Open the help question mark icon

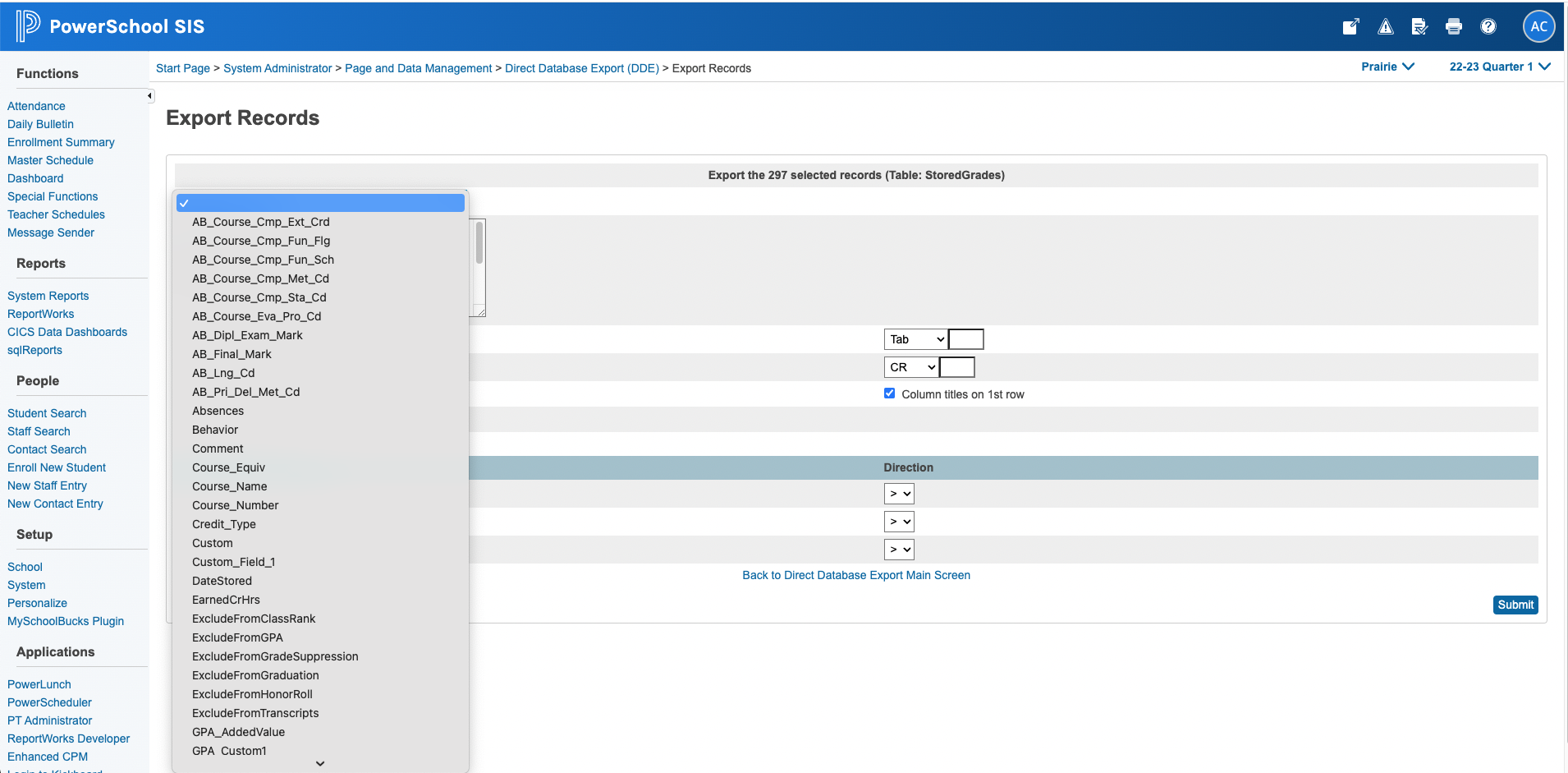[1488, 26]
